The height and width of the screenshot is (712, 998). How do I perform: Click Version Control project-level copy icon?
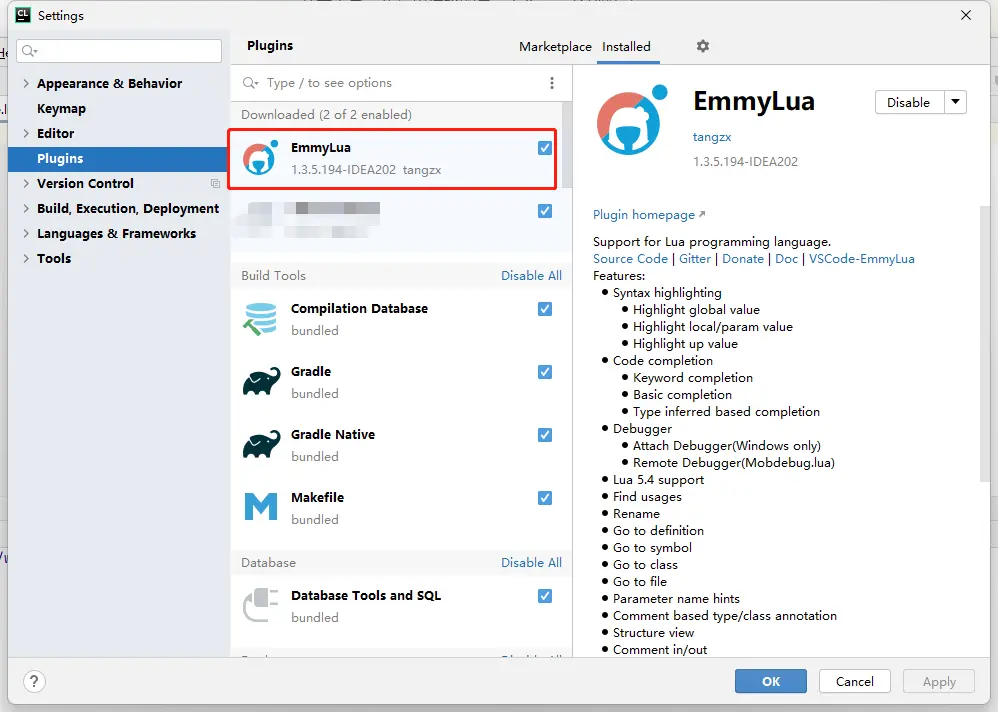click(x=215, y=183)
